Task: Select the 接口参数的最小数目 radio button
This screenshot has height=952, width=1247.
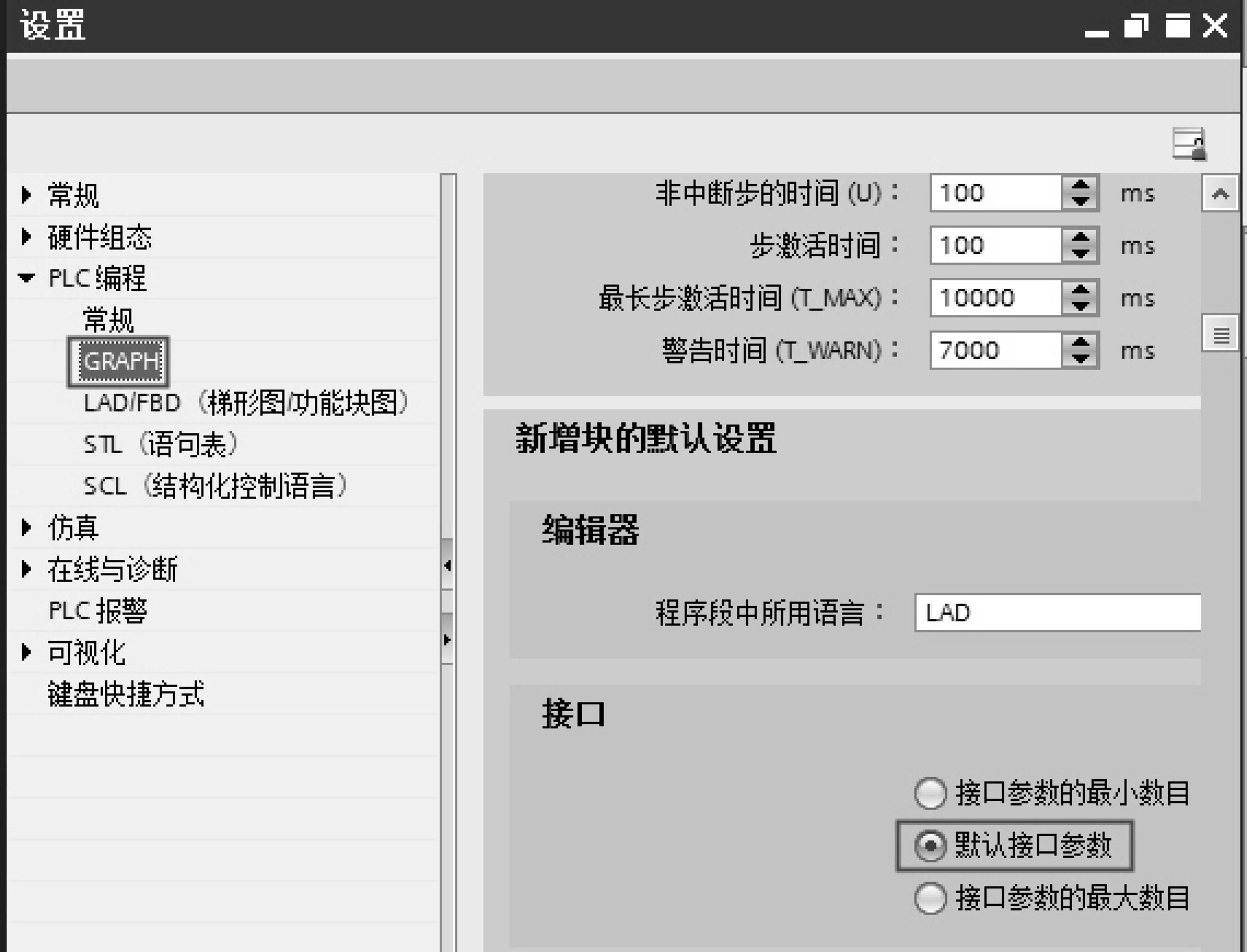Action: (930, 793)
